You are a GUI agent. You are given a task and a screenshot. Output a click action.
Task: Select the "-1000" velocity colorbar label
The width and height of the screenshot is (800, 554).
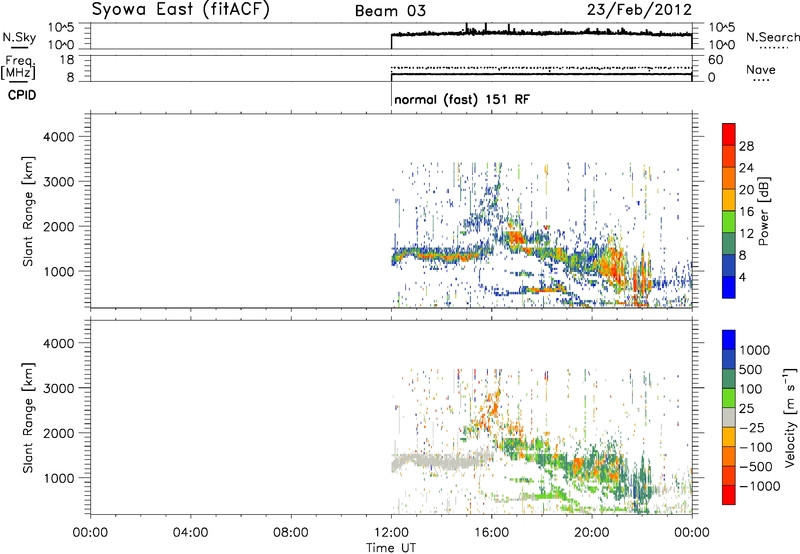pos(760,486)
